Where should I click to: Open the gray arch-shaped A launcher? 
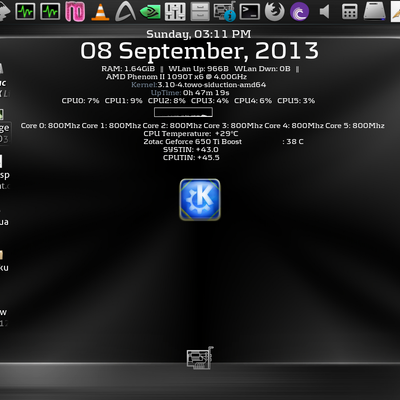click(125, 12)
